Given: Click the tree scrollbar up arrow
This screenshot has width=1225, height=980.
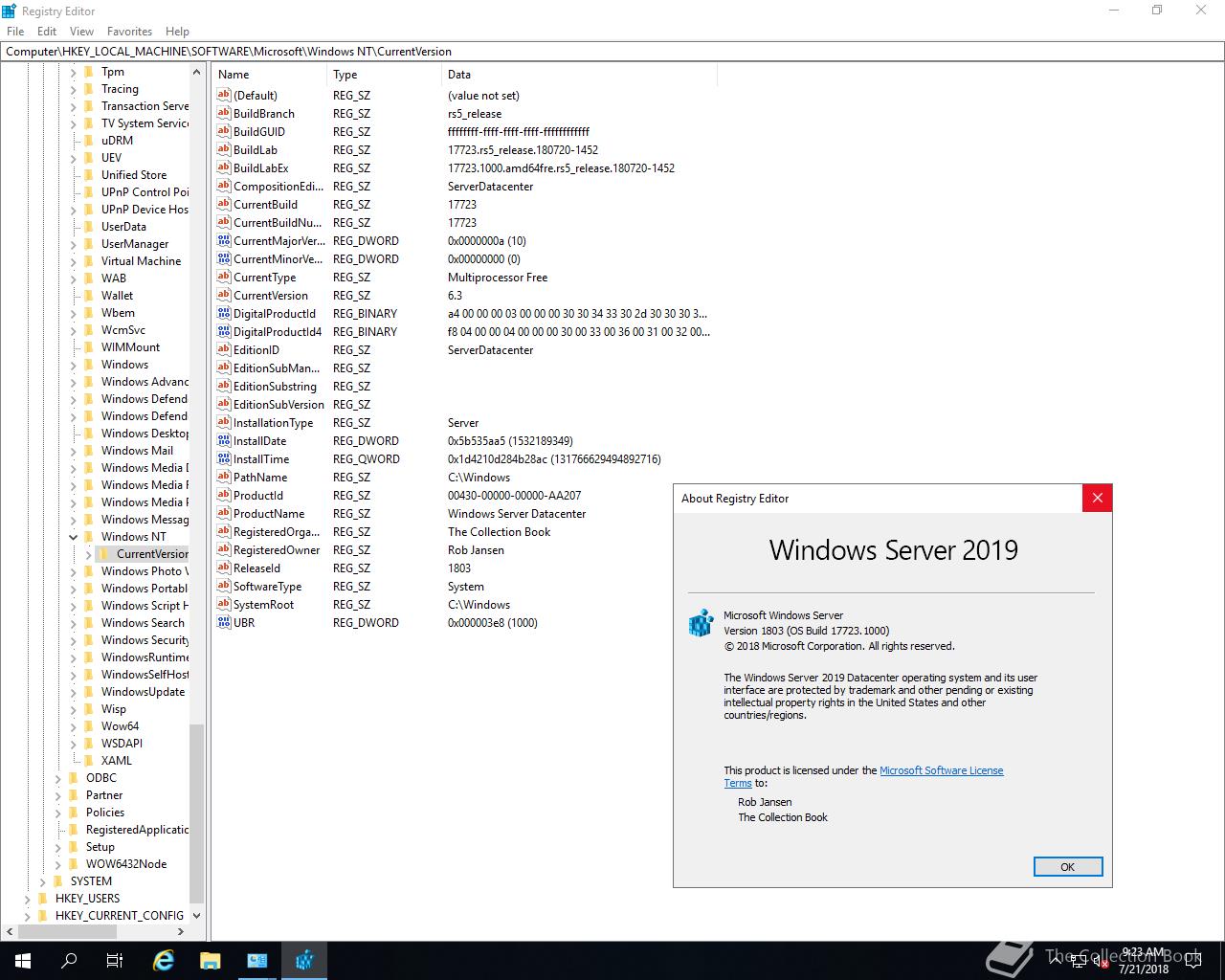Looking at the screenshot, I should [x=196, y=72].
